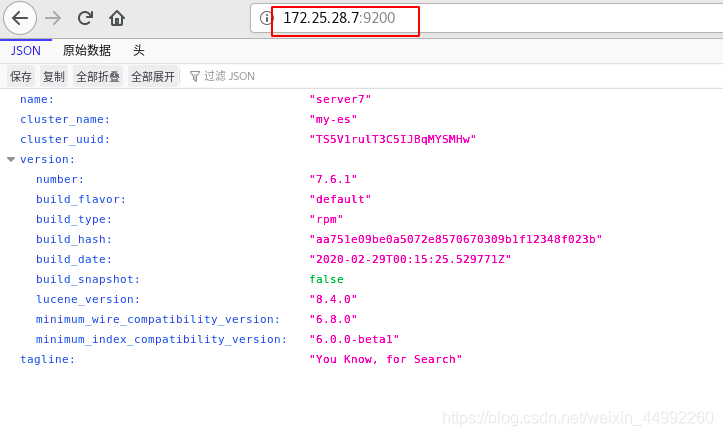Switch to the 原始数据 tab
The width and height of the screenshot is (723, 436).
(87, 51)
